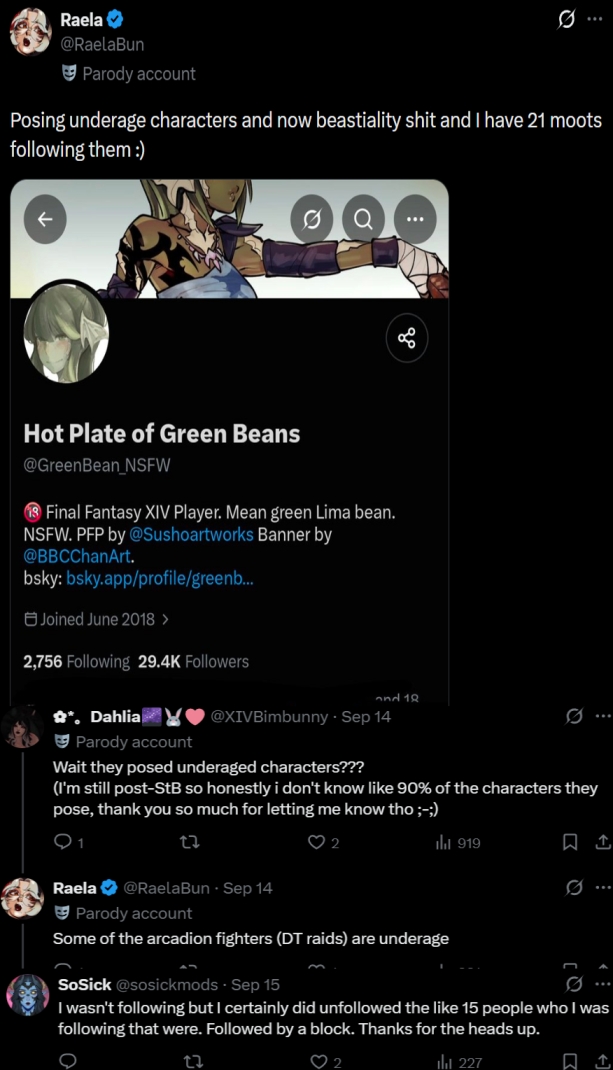The width and height of the screenshot is (613, 1070).
Task: Tap the back arrow on profile banner
Action: pyautogui.click(x=45, y=218)
